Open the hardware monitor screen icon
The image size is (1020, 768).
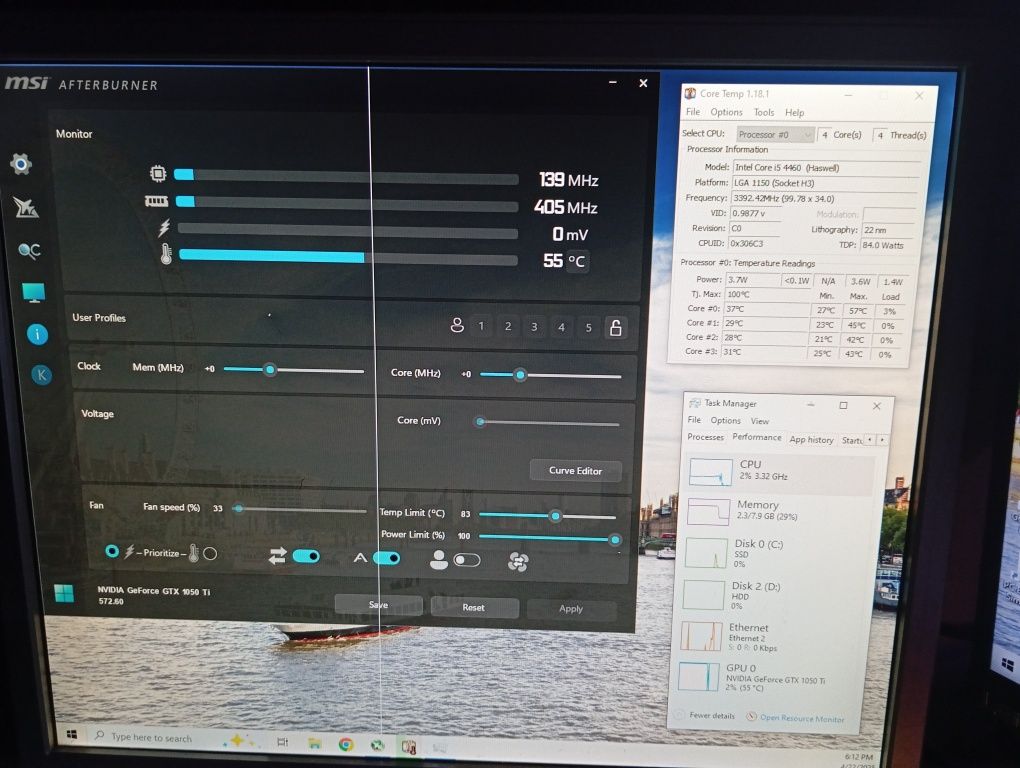click(x=33, y=293)
